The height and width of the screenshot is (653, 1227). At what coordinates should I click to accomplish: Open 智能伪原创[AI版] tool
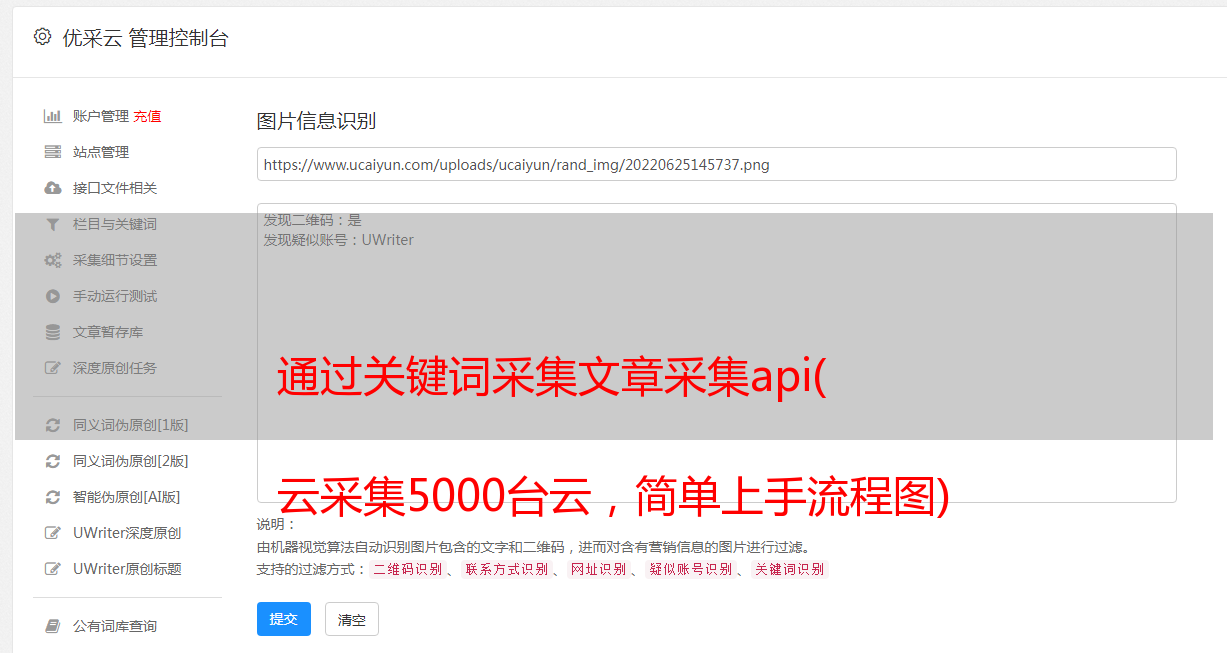[127, 497]
